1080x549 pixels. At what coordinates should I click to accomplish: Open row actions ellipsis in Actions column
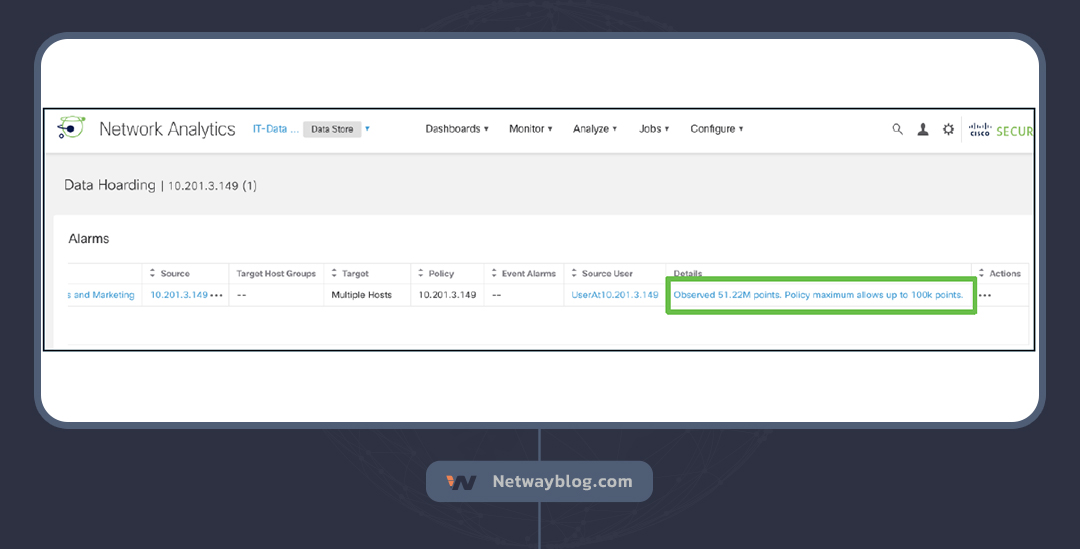click(985, 295)
